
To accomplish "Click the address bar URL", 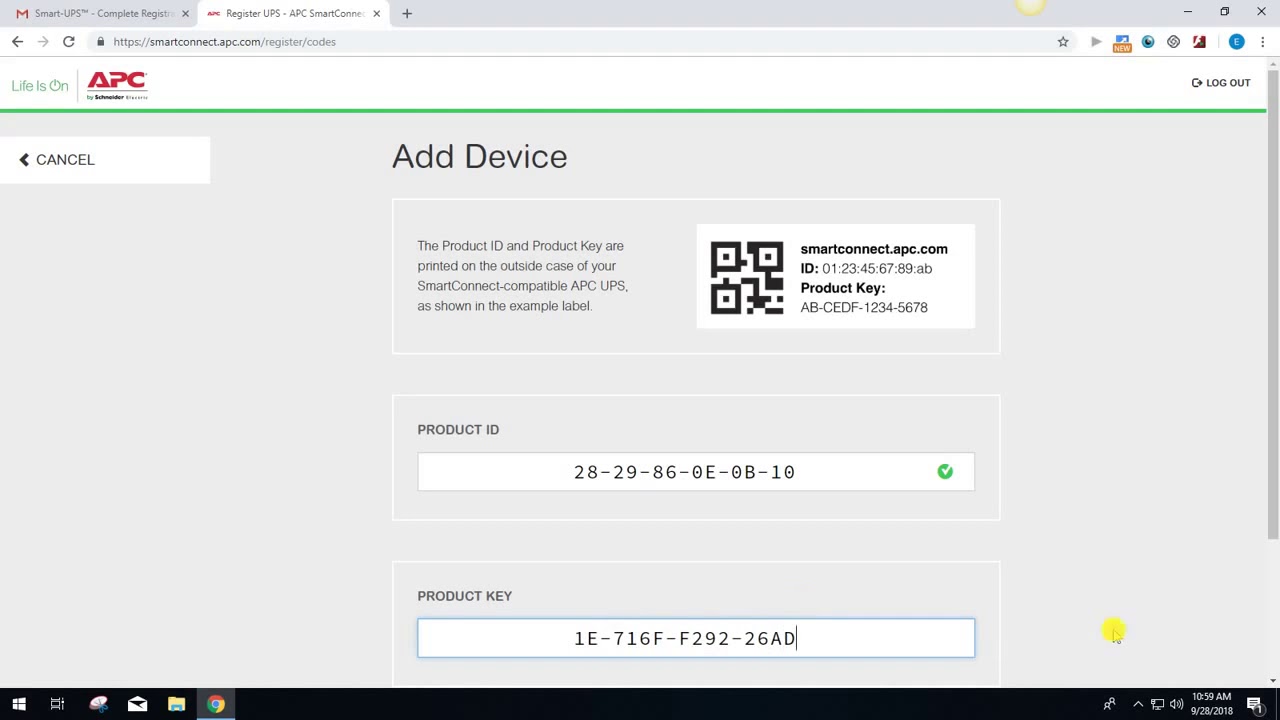I will (224, 42).
